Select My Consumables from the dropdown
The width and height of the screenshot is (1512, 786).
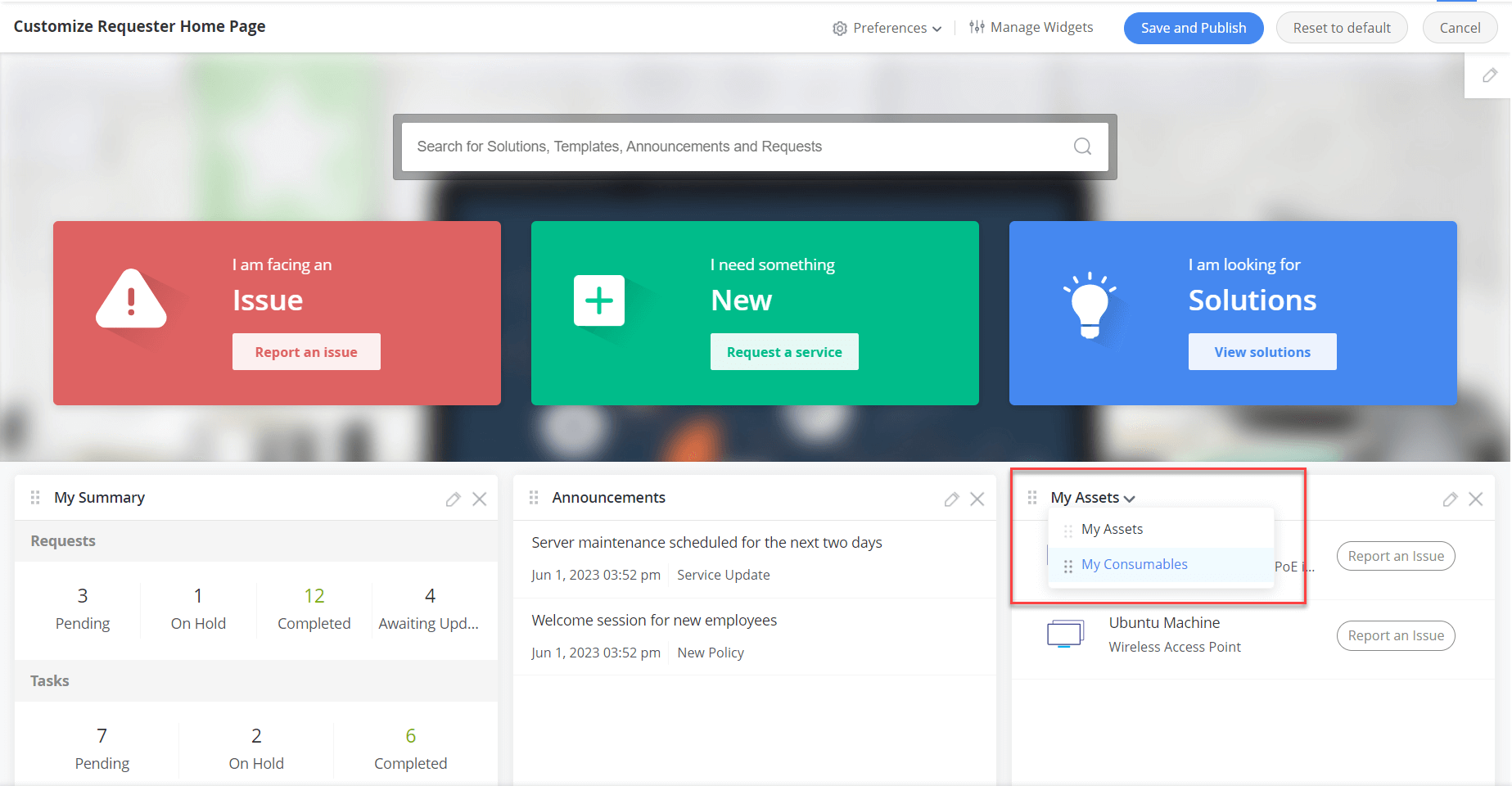pos(1134,565)
